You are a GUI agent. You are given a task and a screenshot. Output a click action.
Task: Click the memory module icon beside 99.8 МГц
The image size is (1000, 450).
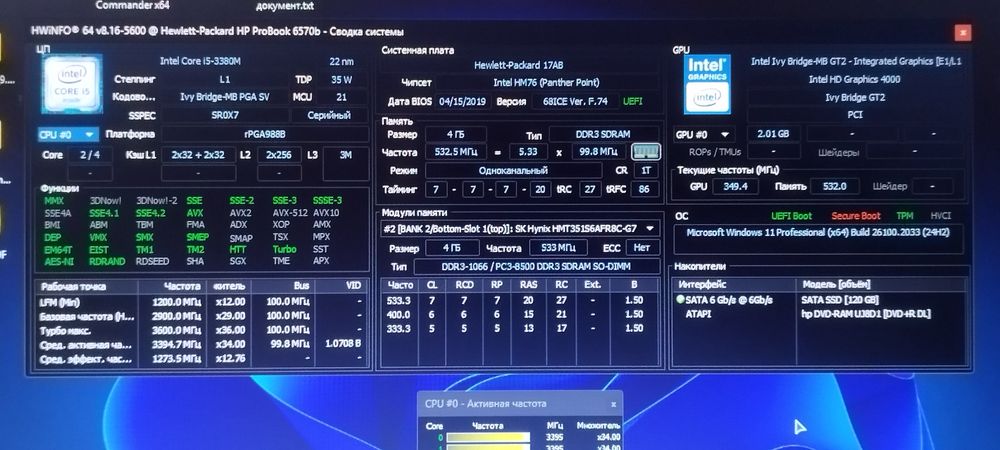point(646,152)
